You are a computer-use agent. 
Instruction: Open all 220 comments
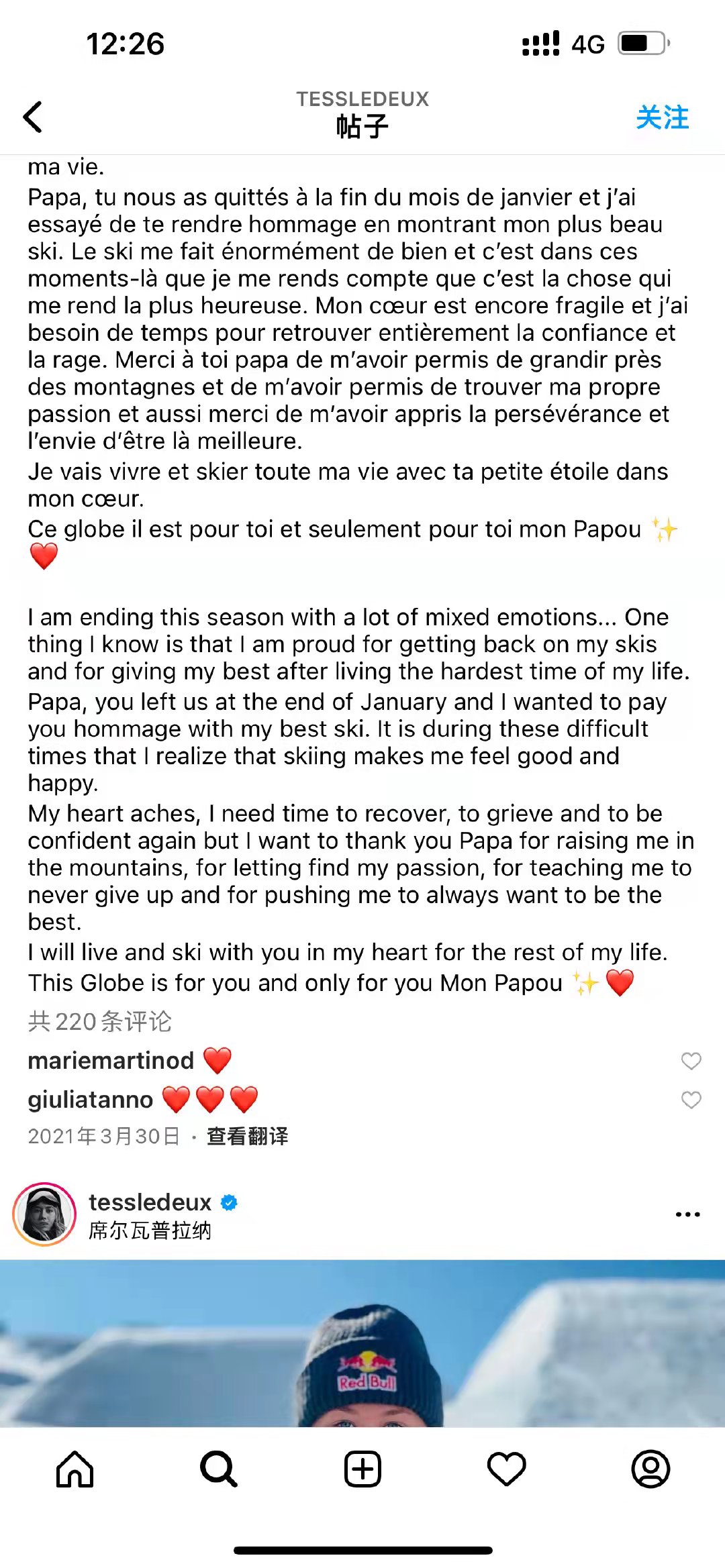click(x=100, y=1021)
